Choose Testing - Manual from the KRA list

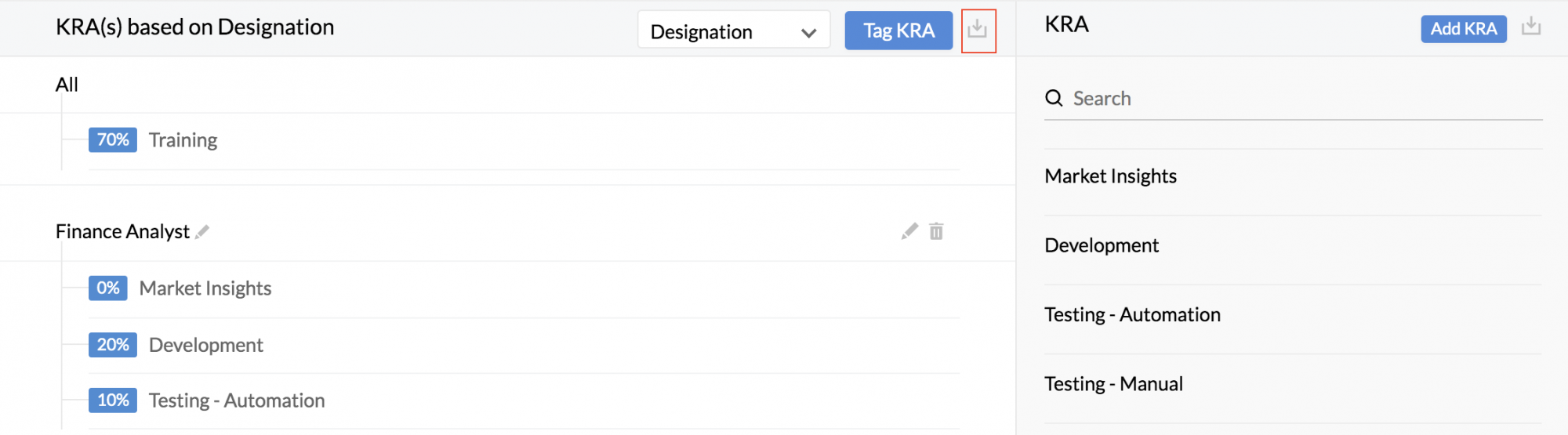pos(1114,384)
